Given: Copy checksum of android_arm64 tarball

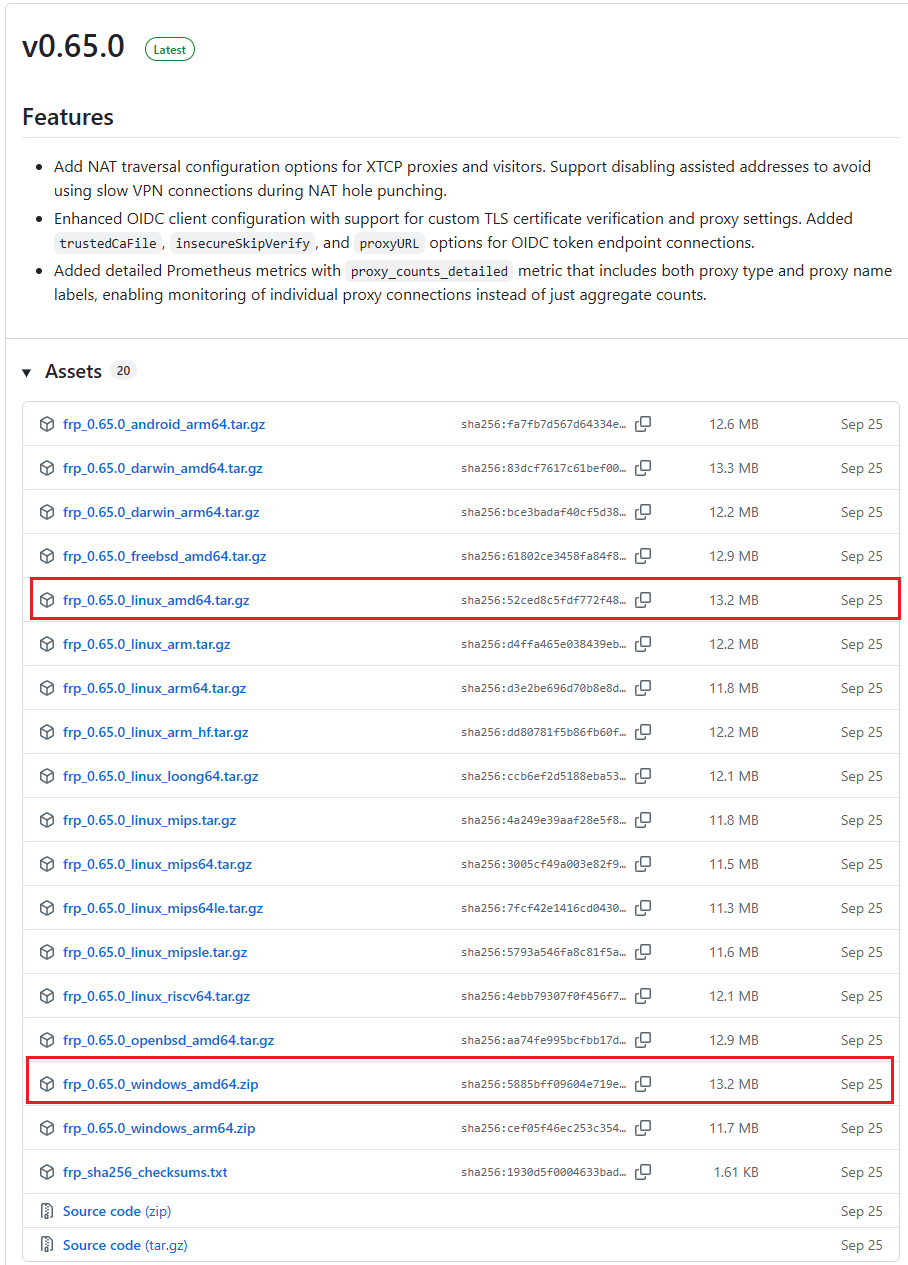Looking at the screenshot, I should coord(643,424).
